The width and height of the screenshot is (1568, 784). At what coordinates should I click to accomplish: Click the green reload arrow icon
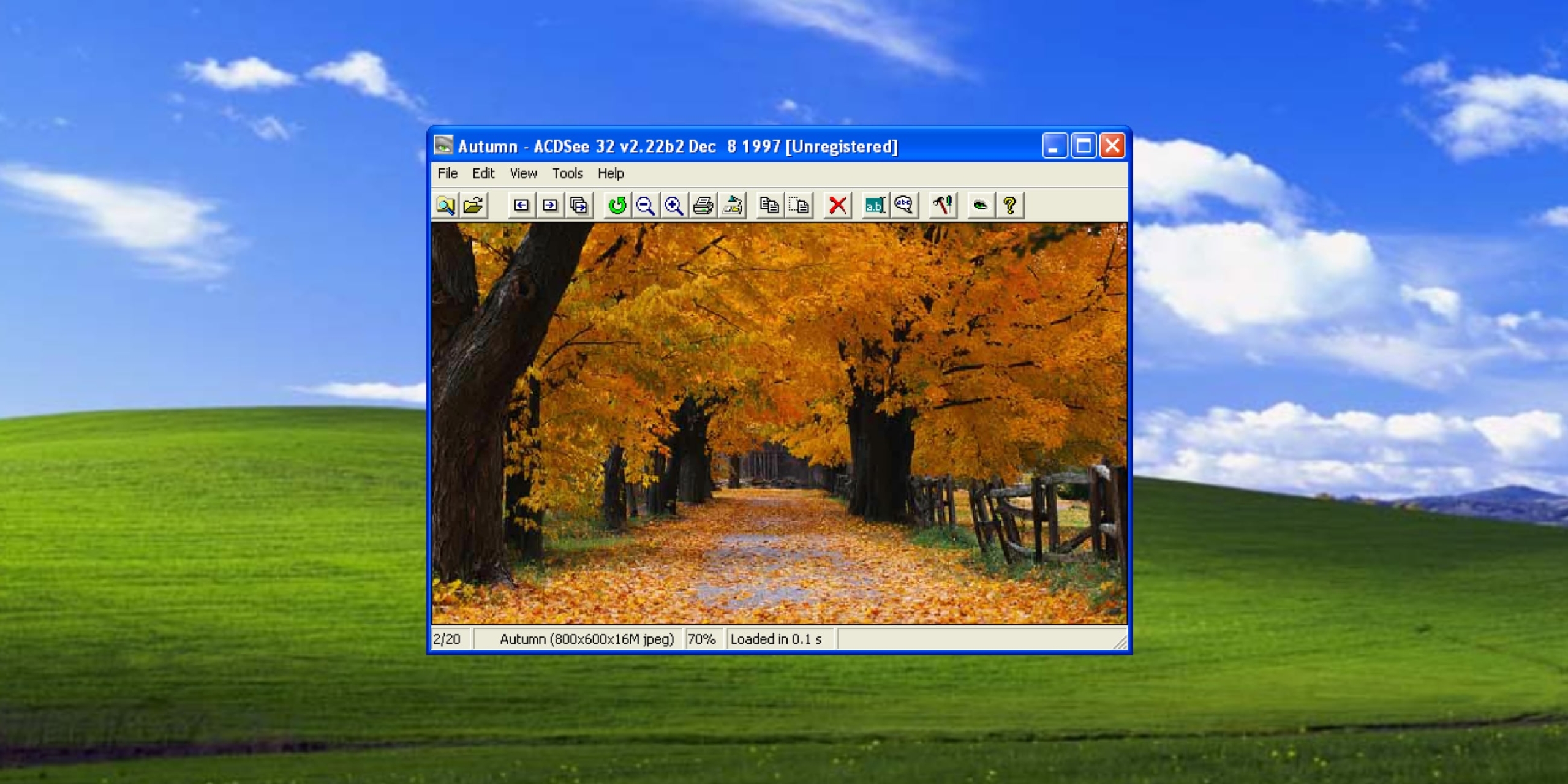click(617, 205)
